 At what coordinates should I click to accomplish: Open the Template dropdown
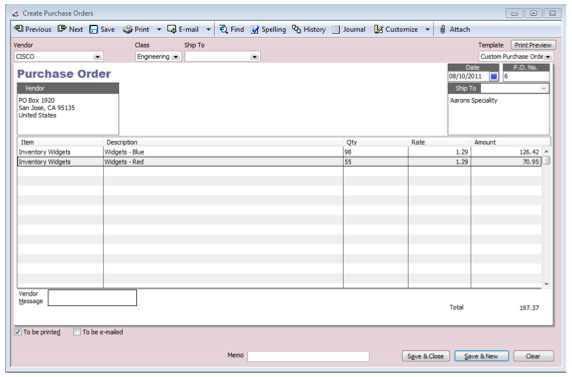click(x=548, y=57)
